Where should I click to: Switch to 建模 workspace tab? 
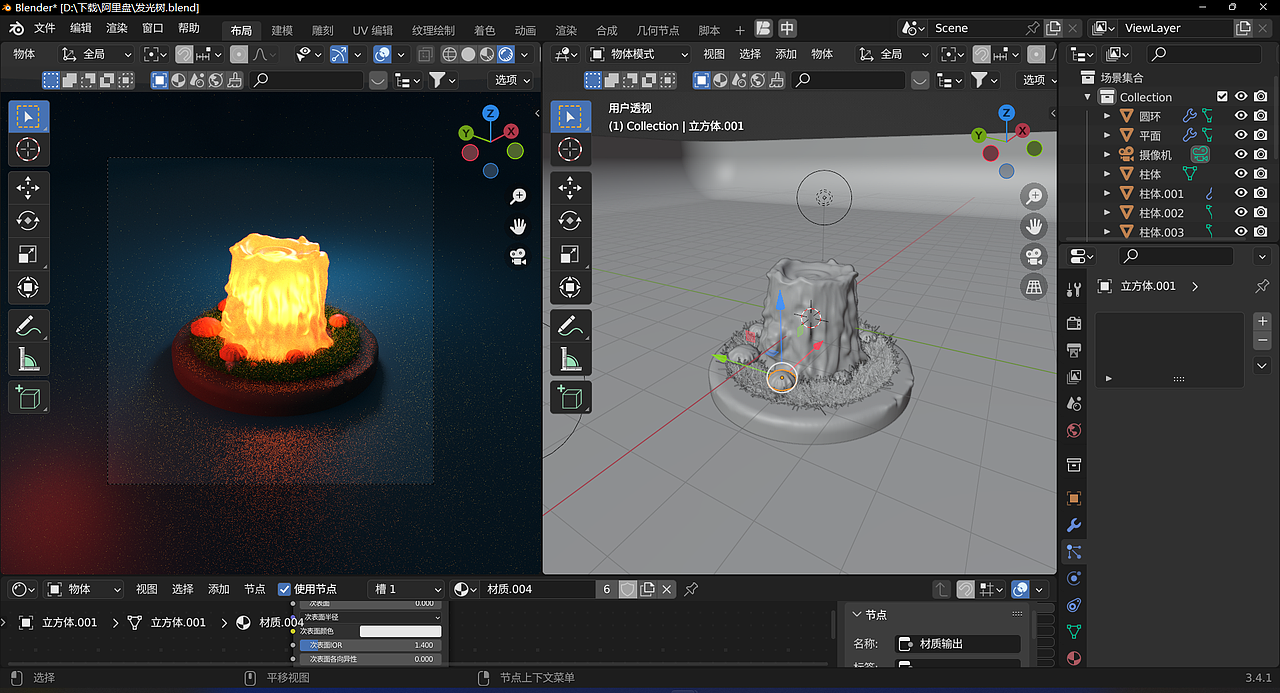pos(282,30)
